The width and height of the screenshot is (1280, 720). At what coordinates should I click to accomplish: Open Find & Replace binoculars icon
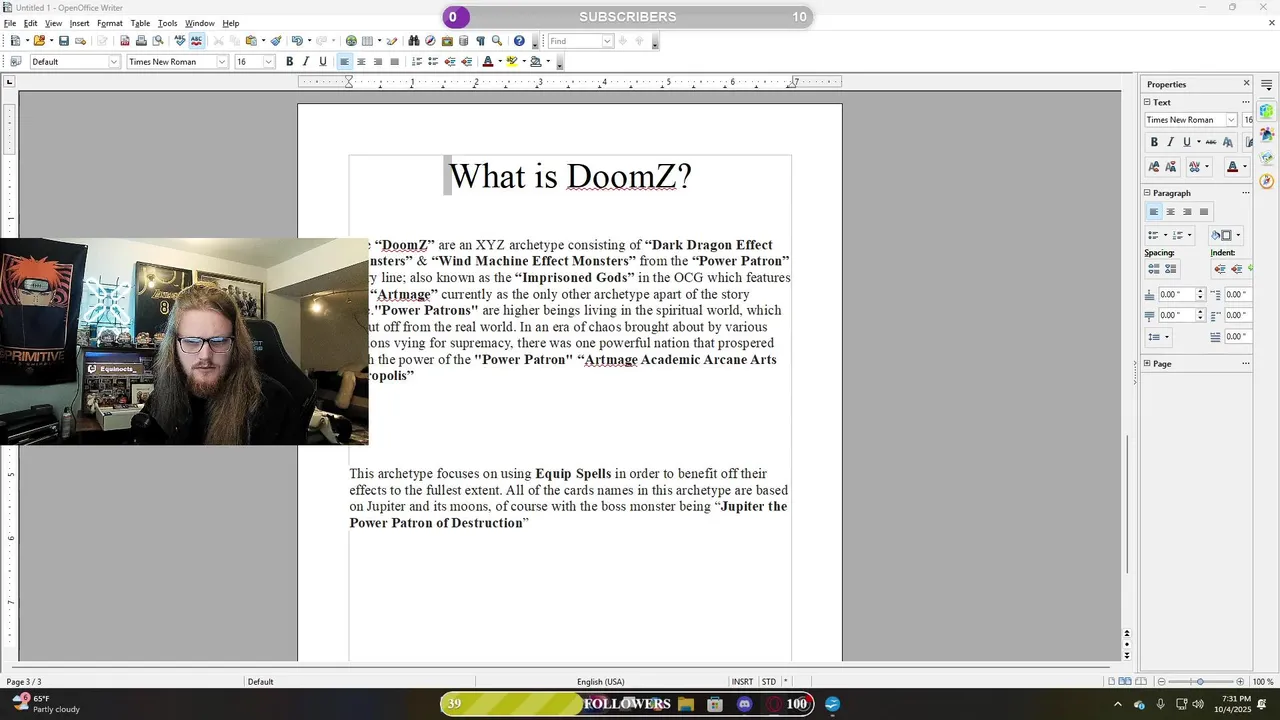coord(413,41)
